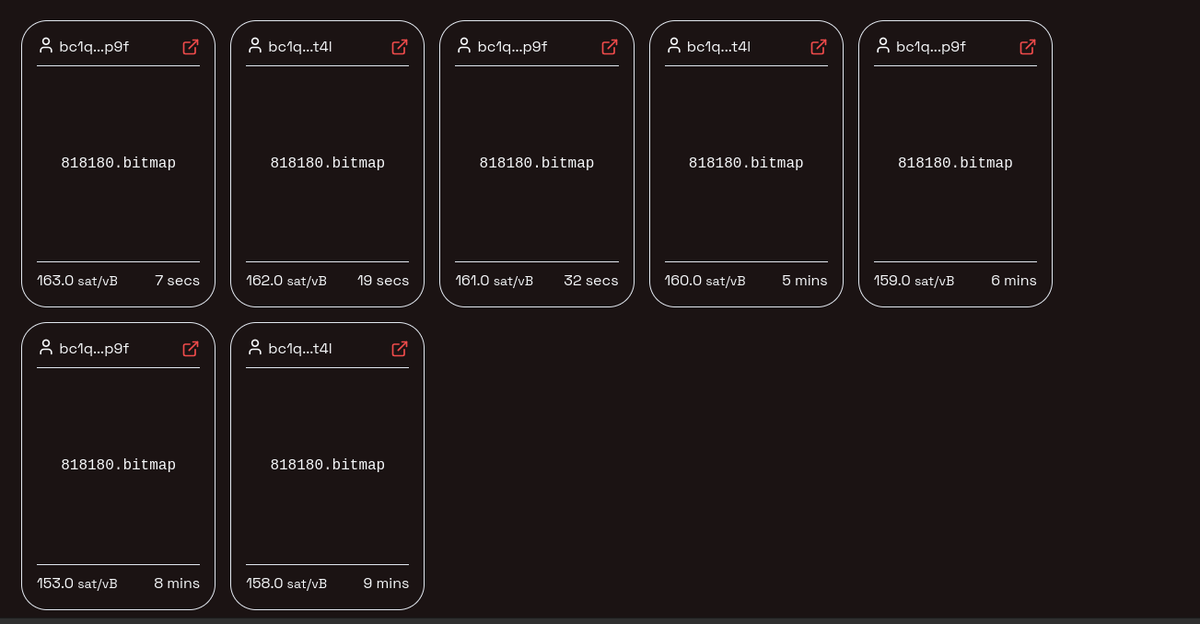Click the user icon on the 153.0 sat/vB card
This screenshot has height=624, width=1200.
coord(45,348)
